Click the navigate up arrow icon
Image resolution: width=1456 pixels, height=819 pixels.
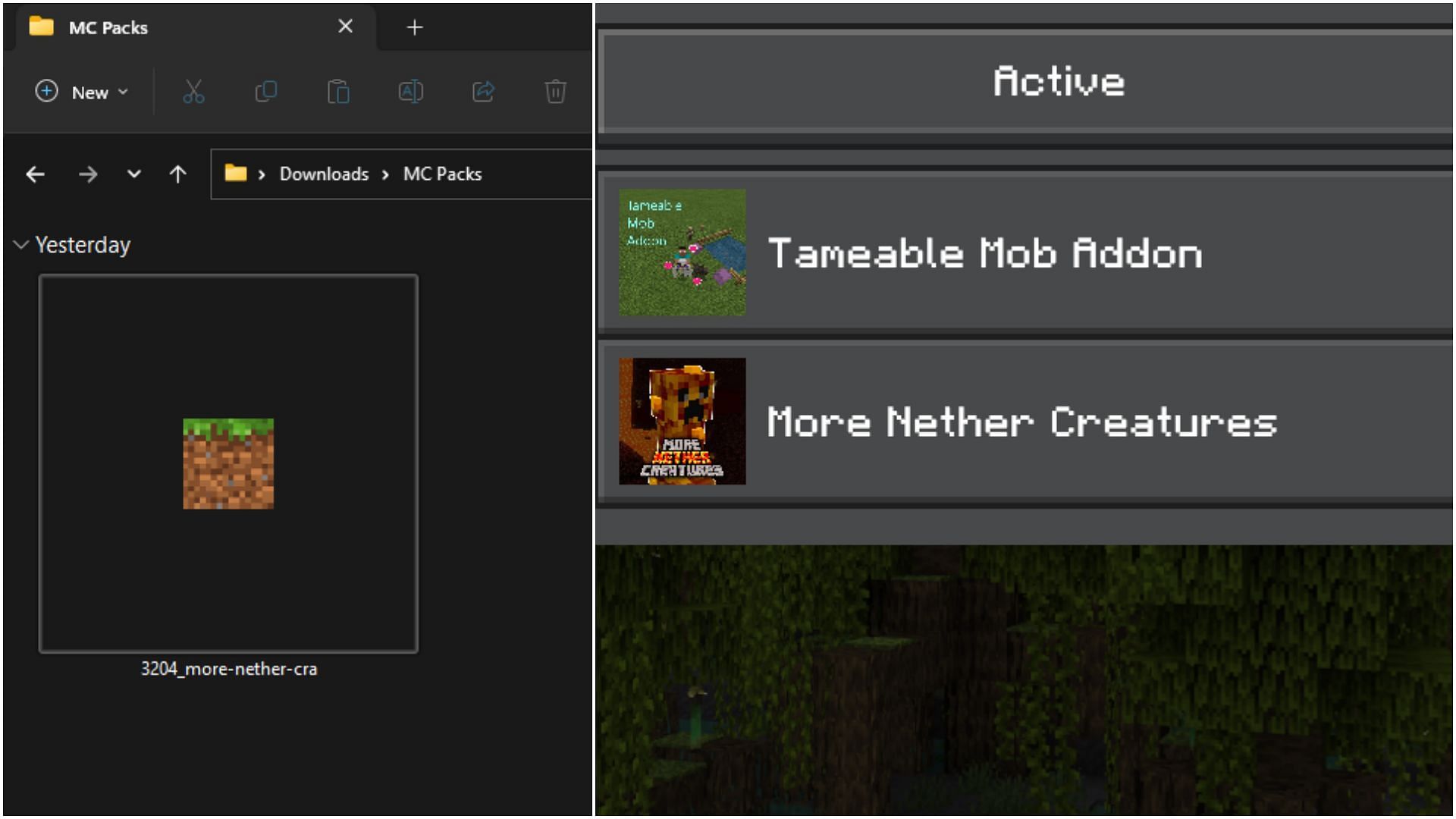(177, 173)
